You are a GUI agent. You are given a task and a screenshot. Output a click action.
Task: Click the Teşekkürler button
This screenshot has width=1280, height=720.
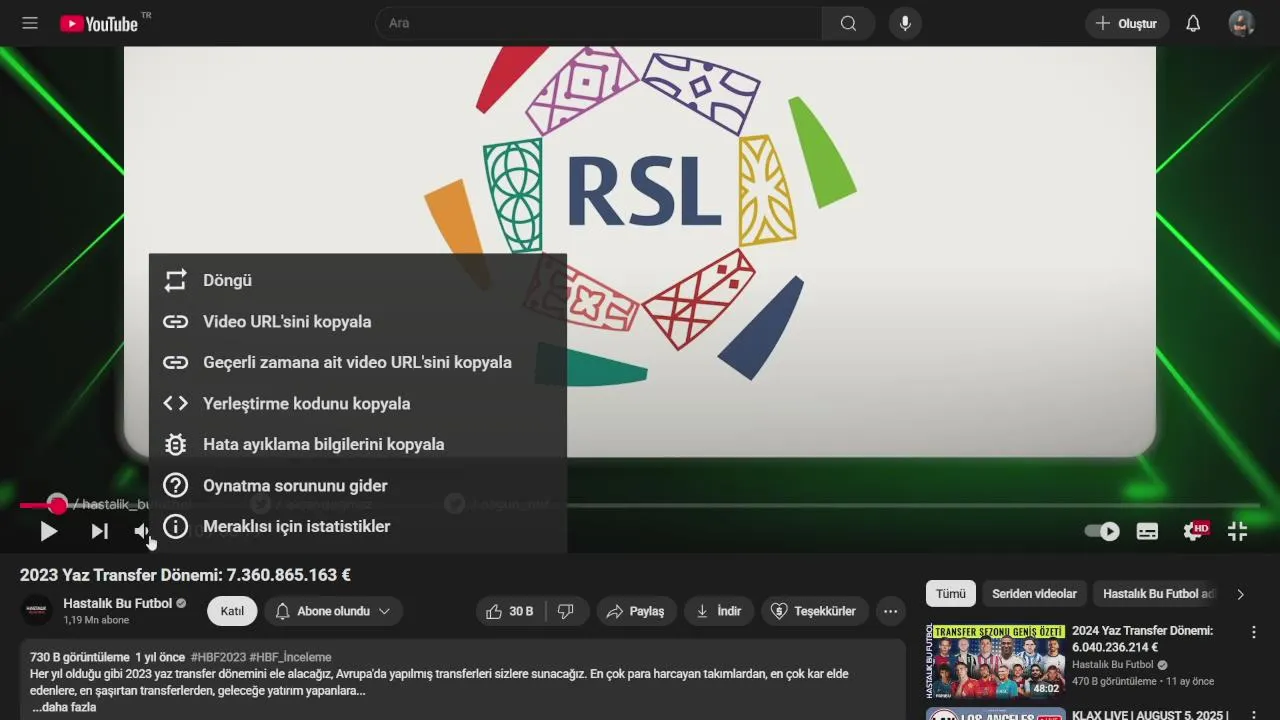click(x=814, y=611)
